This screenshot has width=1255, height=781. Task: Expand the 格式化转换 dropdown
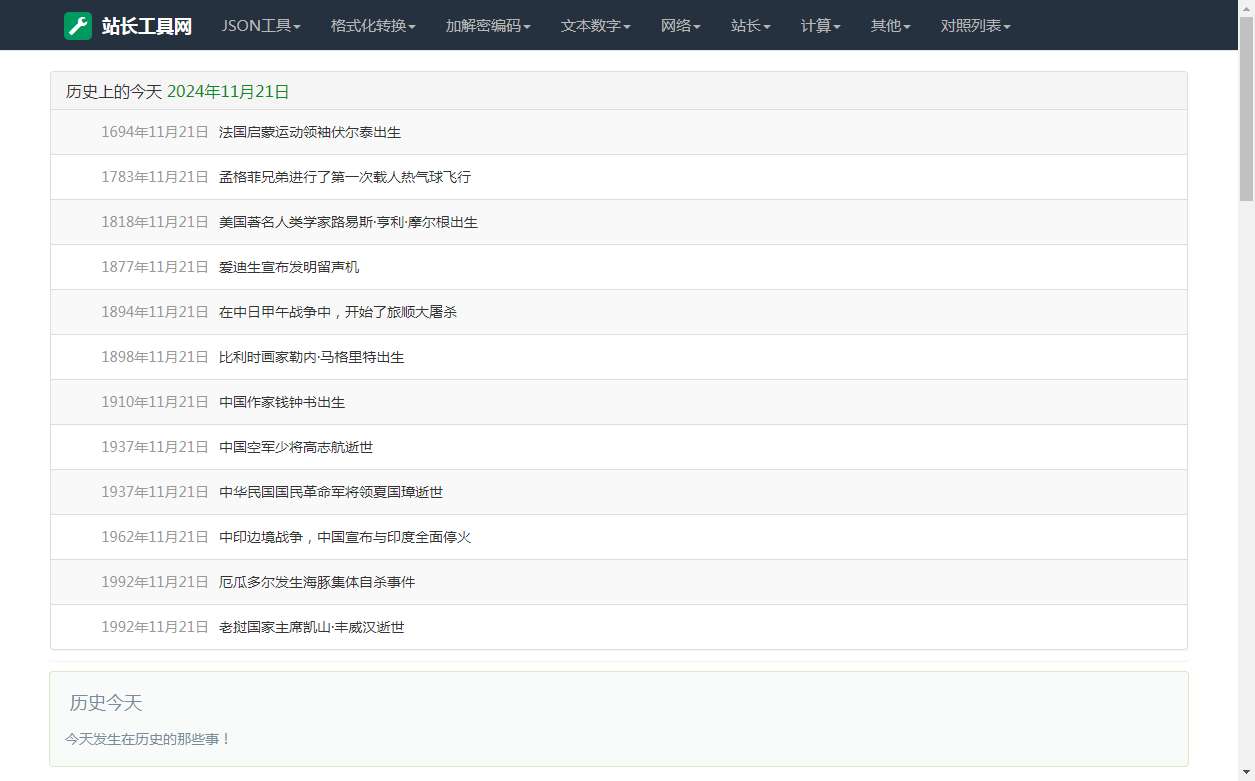[372, 26]
